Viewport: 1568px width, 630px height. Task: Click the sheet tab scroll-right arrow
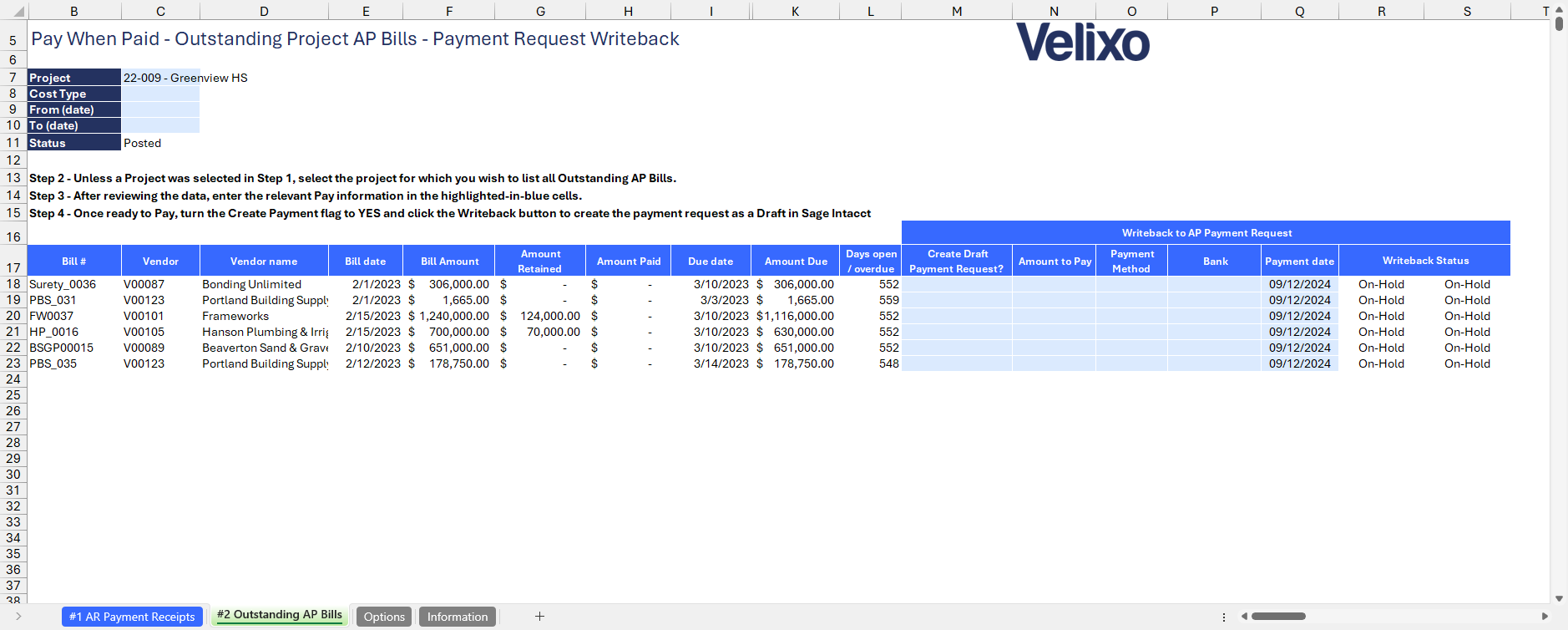tap(18, 617)
